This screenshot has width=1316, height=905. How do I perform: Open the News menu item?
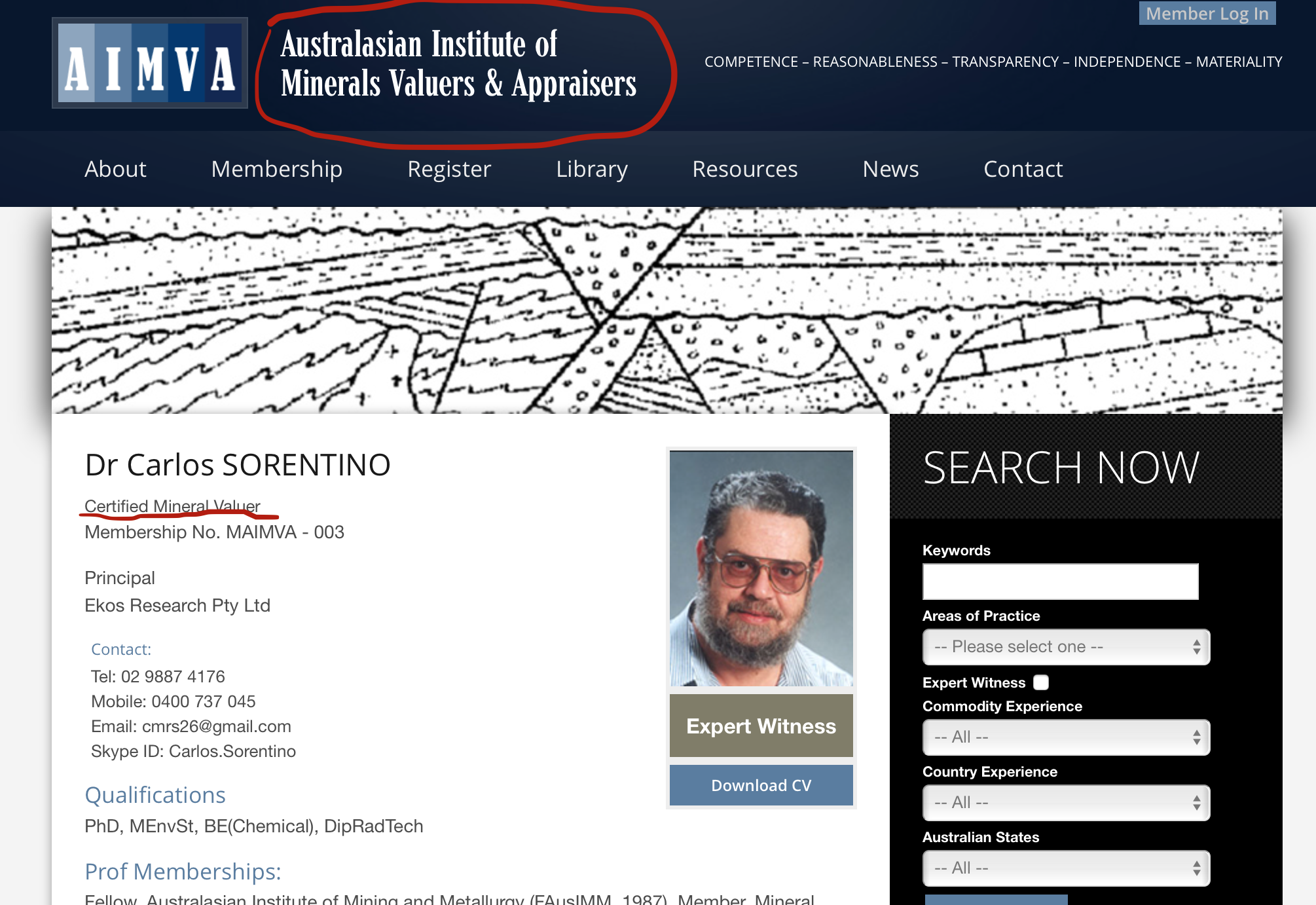pyautogui.click(x=890, y=169)
